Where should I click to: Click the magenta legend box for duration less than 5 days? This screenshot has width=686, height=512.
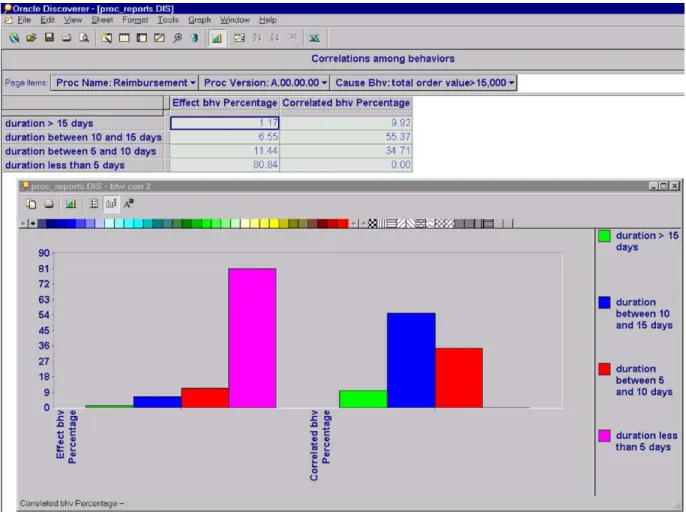(604, 436)
